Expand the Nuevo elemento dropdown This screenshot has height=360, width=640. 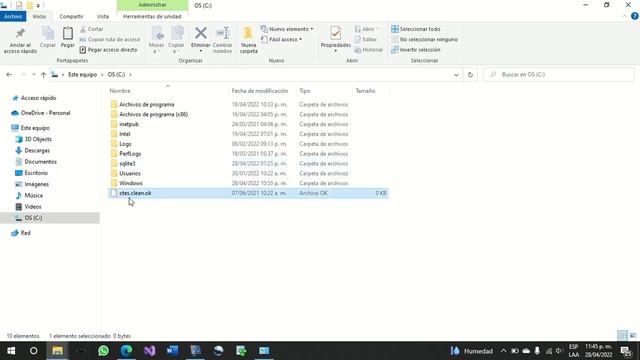pos(287,29)
